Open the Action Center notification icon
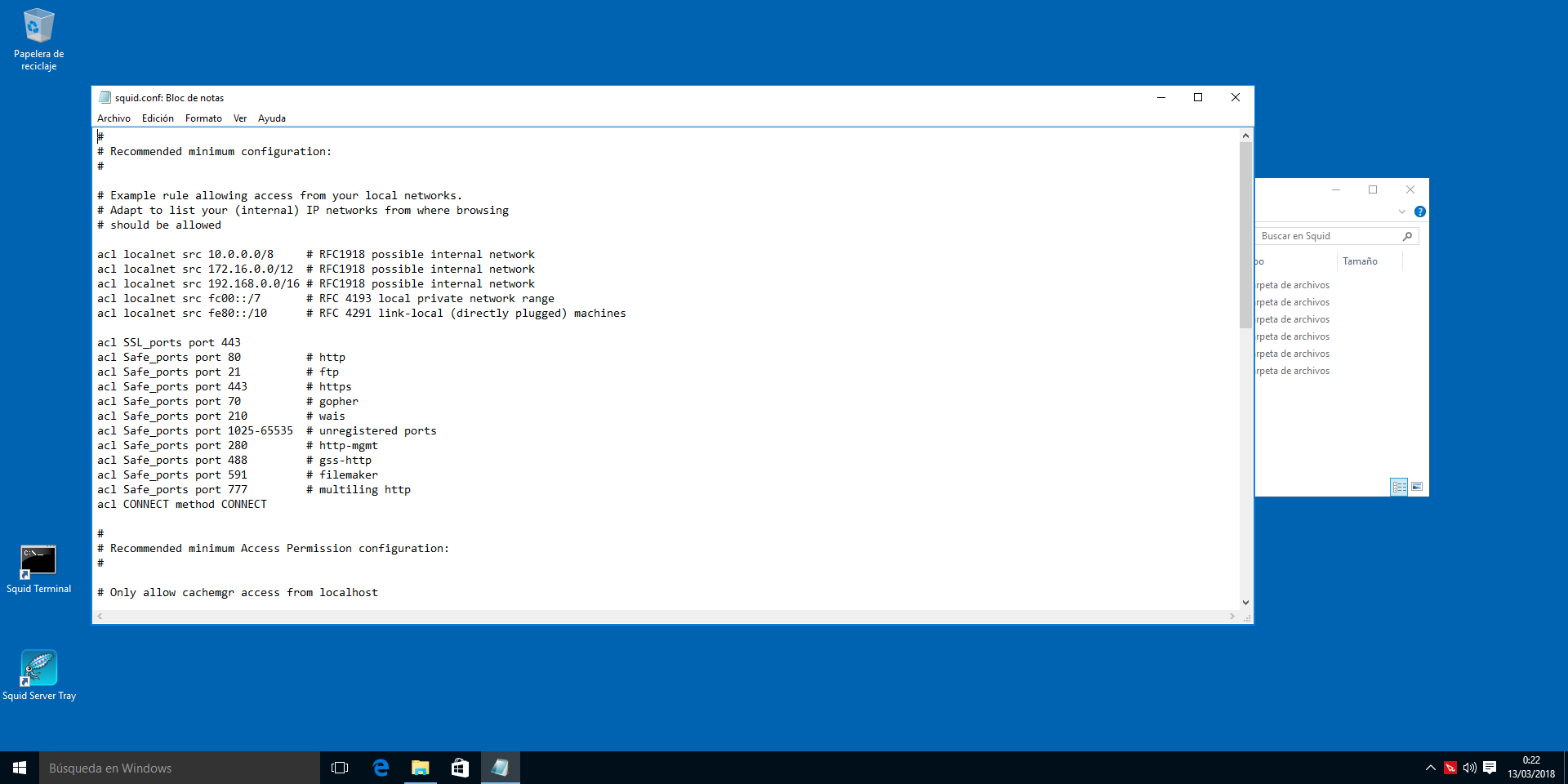The image size is (1568, 784). (1490, 768)
